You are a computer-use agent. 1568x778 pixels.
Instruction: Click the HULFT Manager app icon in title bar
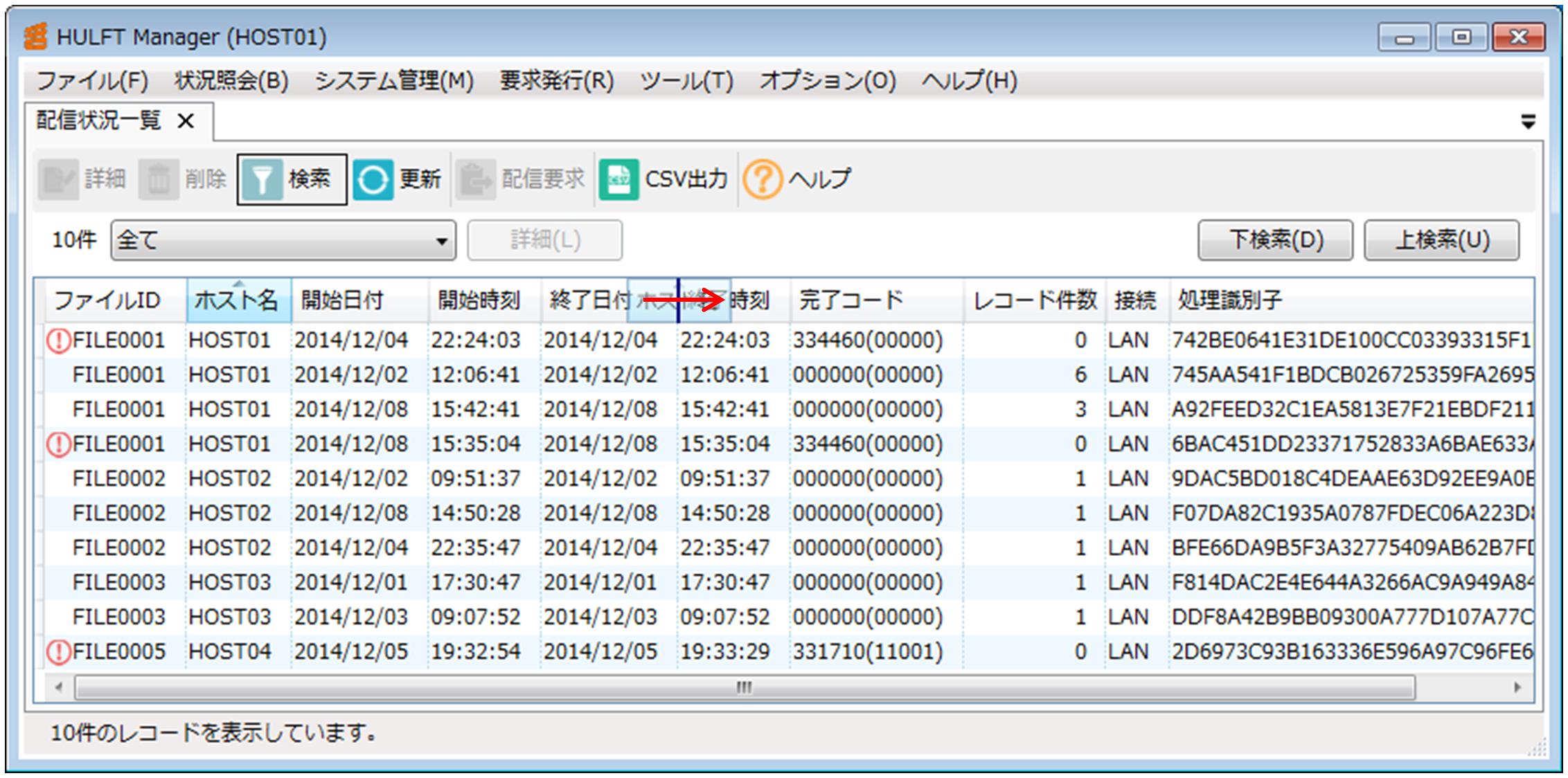tap(35, 37)
